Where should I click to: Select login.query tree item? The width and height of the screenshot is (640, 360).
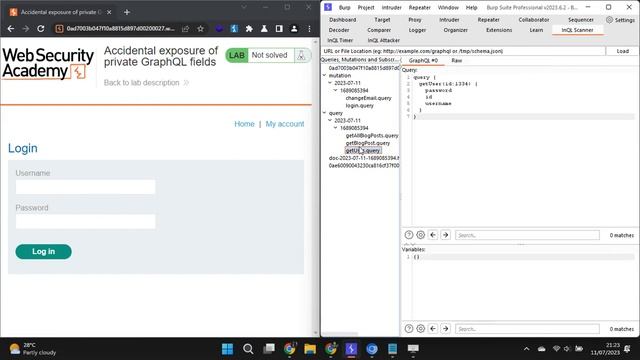(359, 105)
